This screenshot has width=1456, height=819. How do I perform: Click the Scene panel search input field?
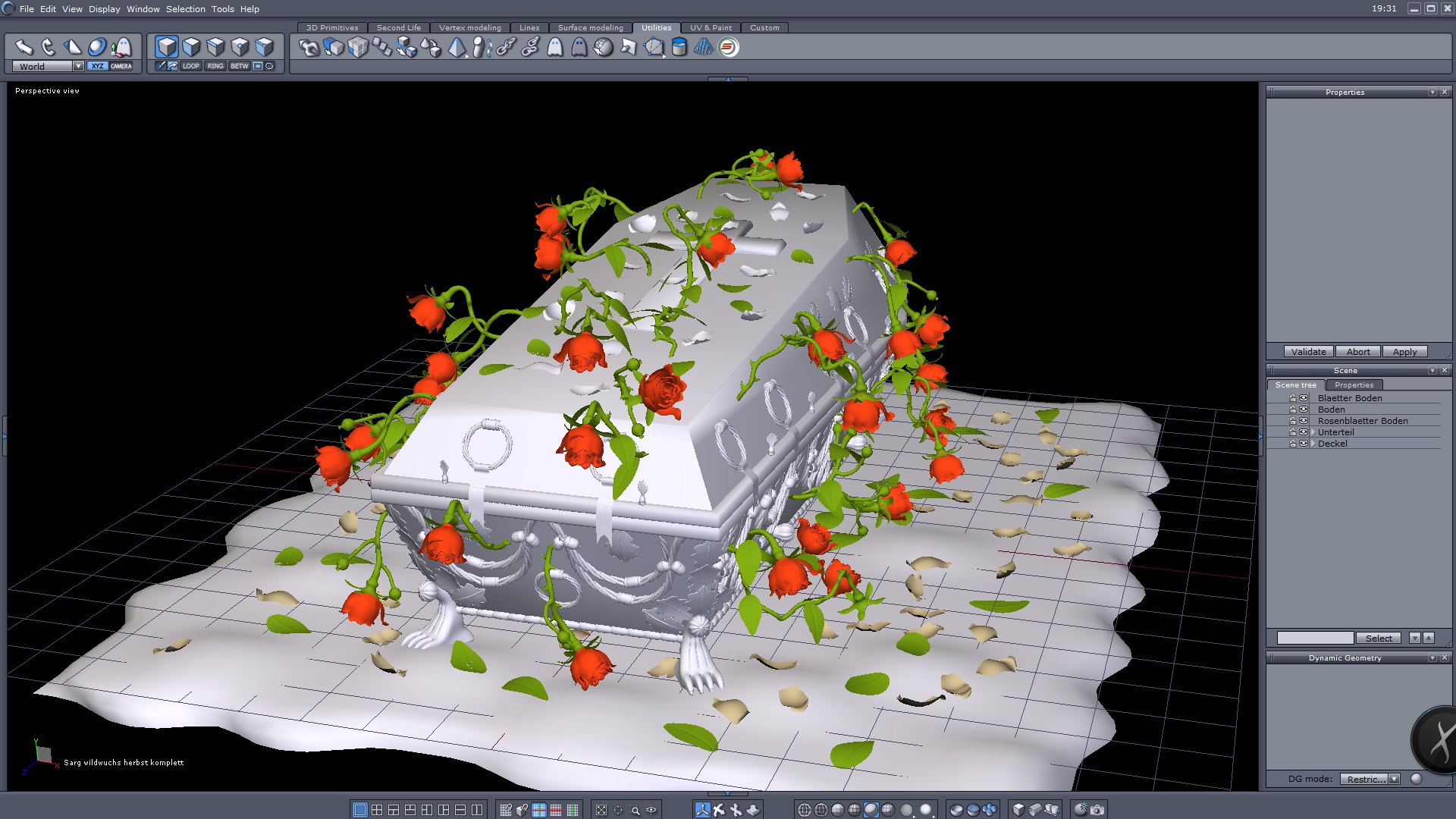pyautogui.click(x=1314, y=638)
